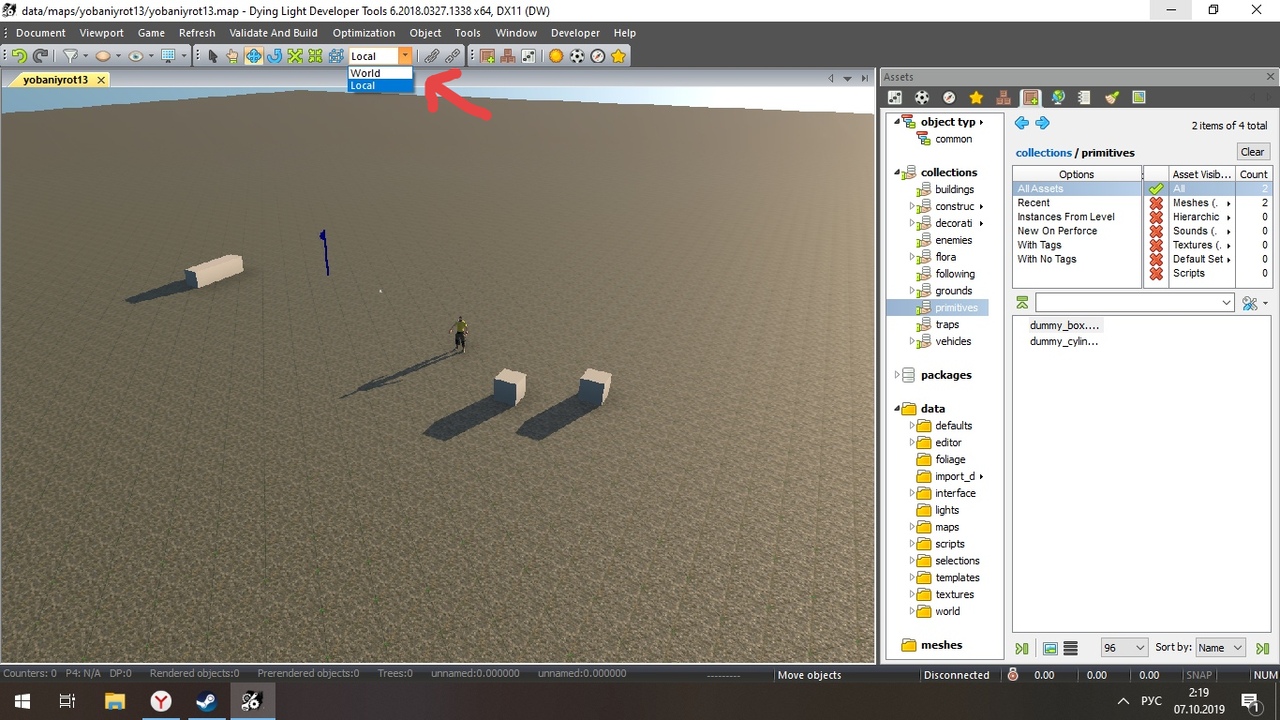Open Steam from the Windows taskbar
This screenshot has height=720, width=1280.
(x=206, y=701)
